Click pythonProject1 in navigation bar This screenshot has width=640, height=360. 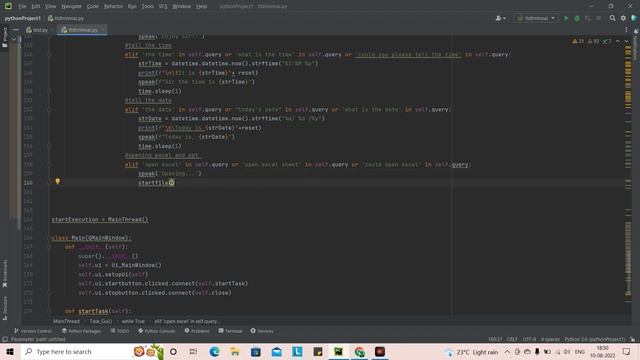(23, 18)
